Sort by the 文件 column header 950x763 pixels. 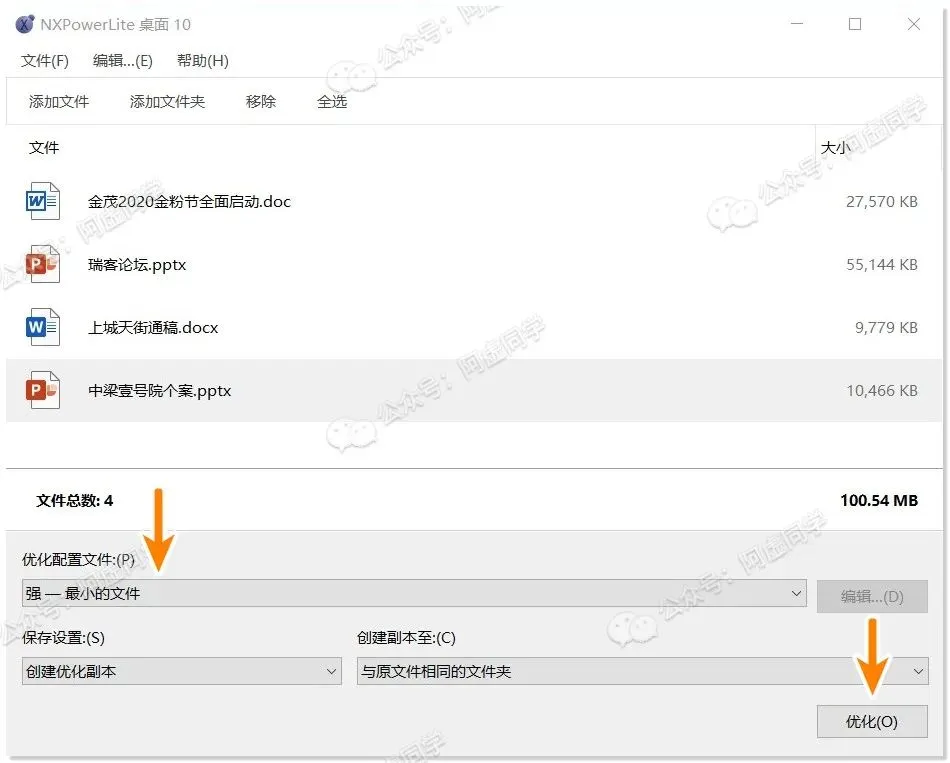[44, 147]
